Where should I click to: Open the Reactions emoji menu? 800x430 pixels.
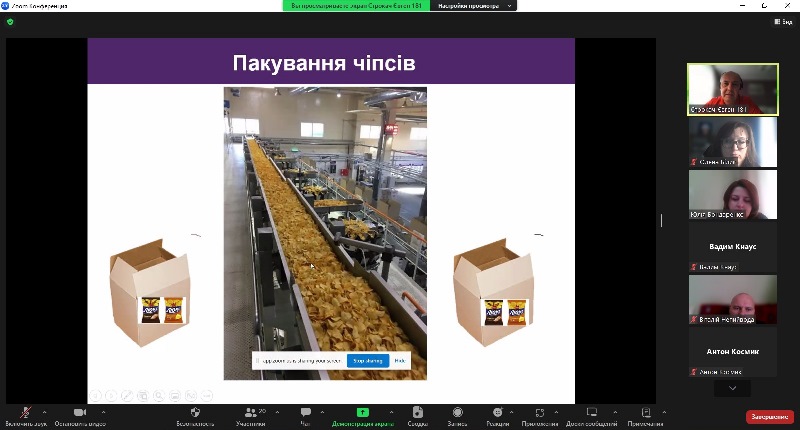click(x=497, y=416)
